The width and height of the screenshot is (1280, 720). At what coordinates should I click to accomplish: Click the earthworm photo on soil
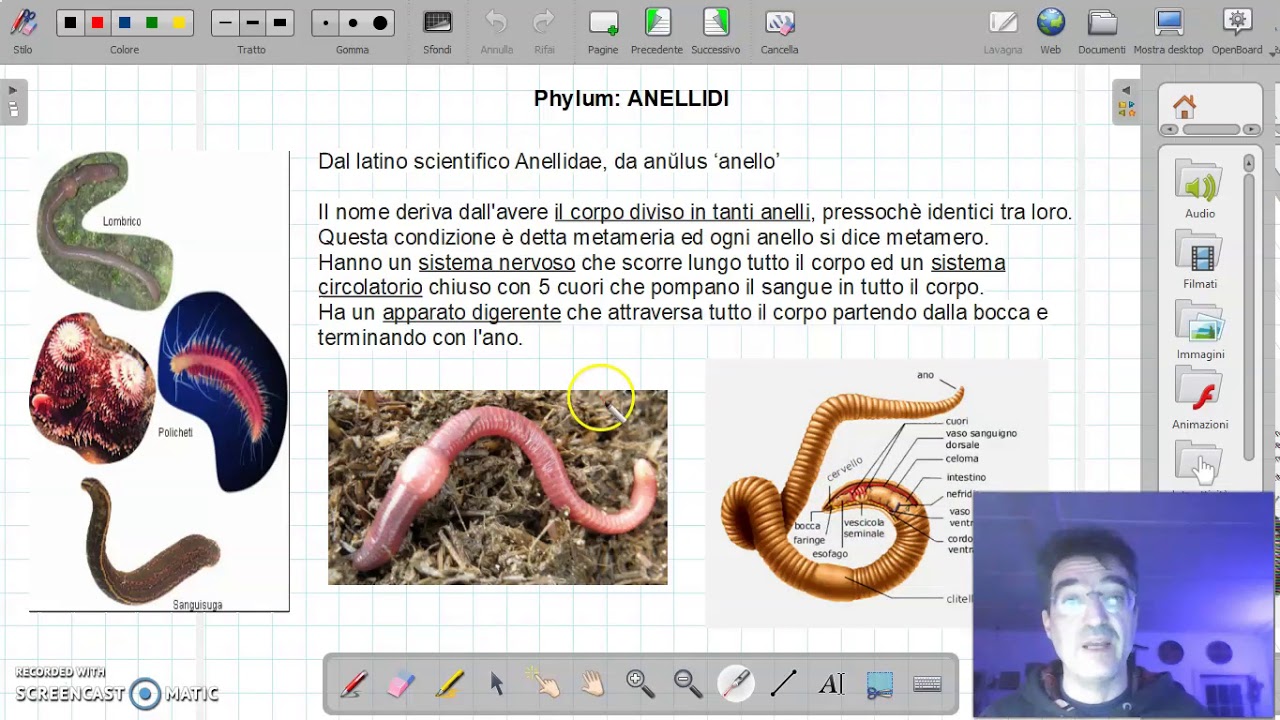498,487
